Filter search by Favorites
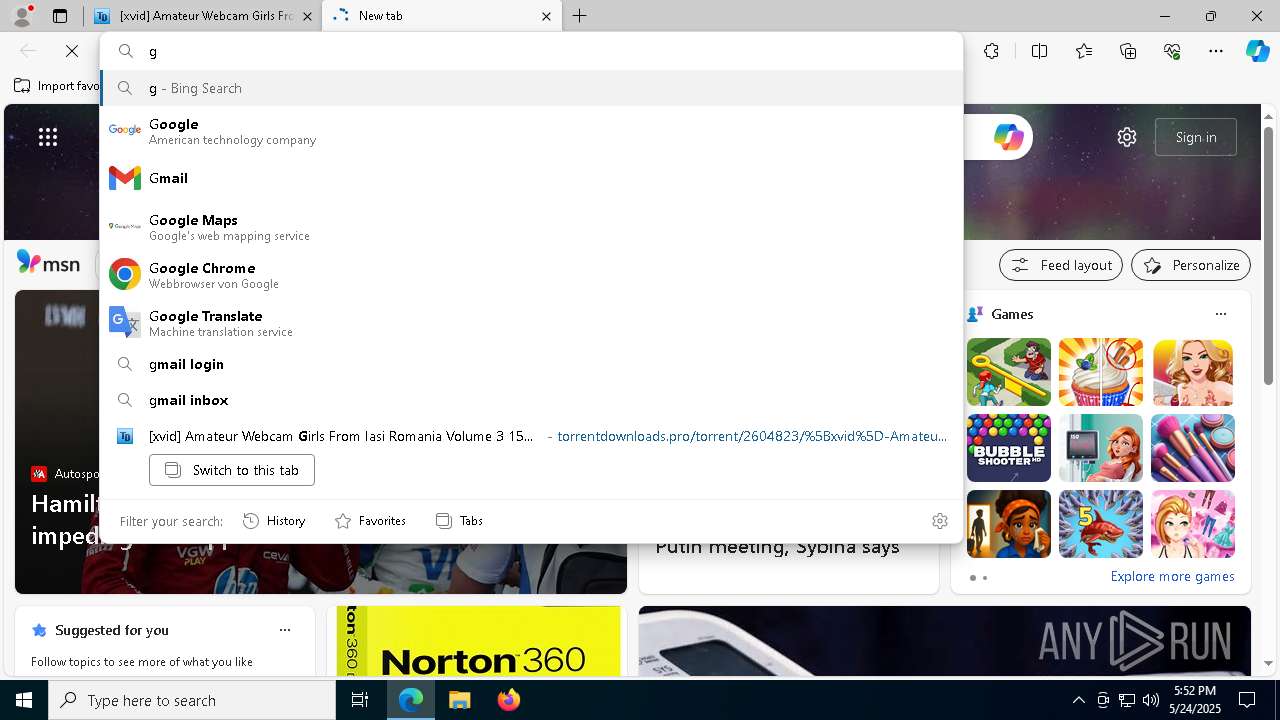This screenshot has width=1280, height=720. [x=370, y=521]
